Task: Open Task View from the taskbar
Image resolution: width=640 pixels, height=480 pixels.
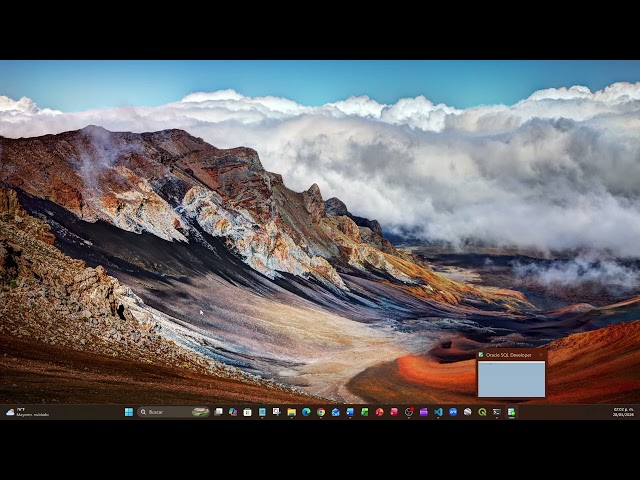Action: point(218,412)
